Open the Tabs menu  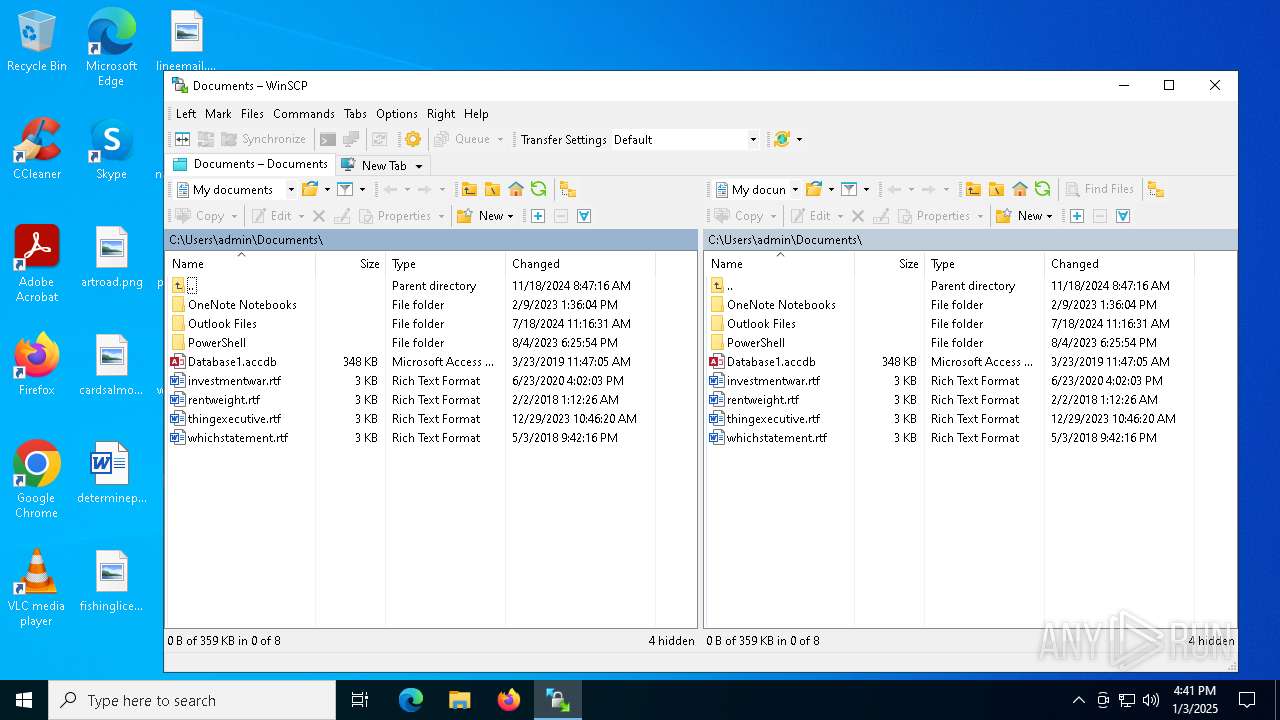[x=355, y=114]
